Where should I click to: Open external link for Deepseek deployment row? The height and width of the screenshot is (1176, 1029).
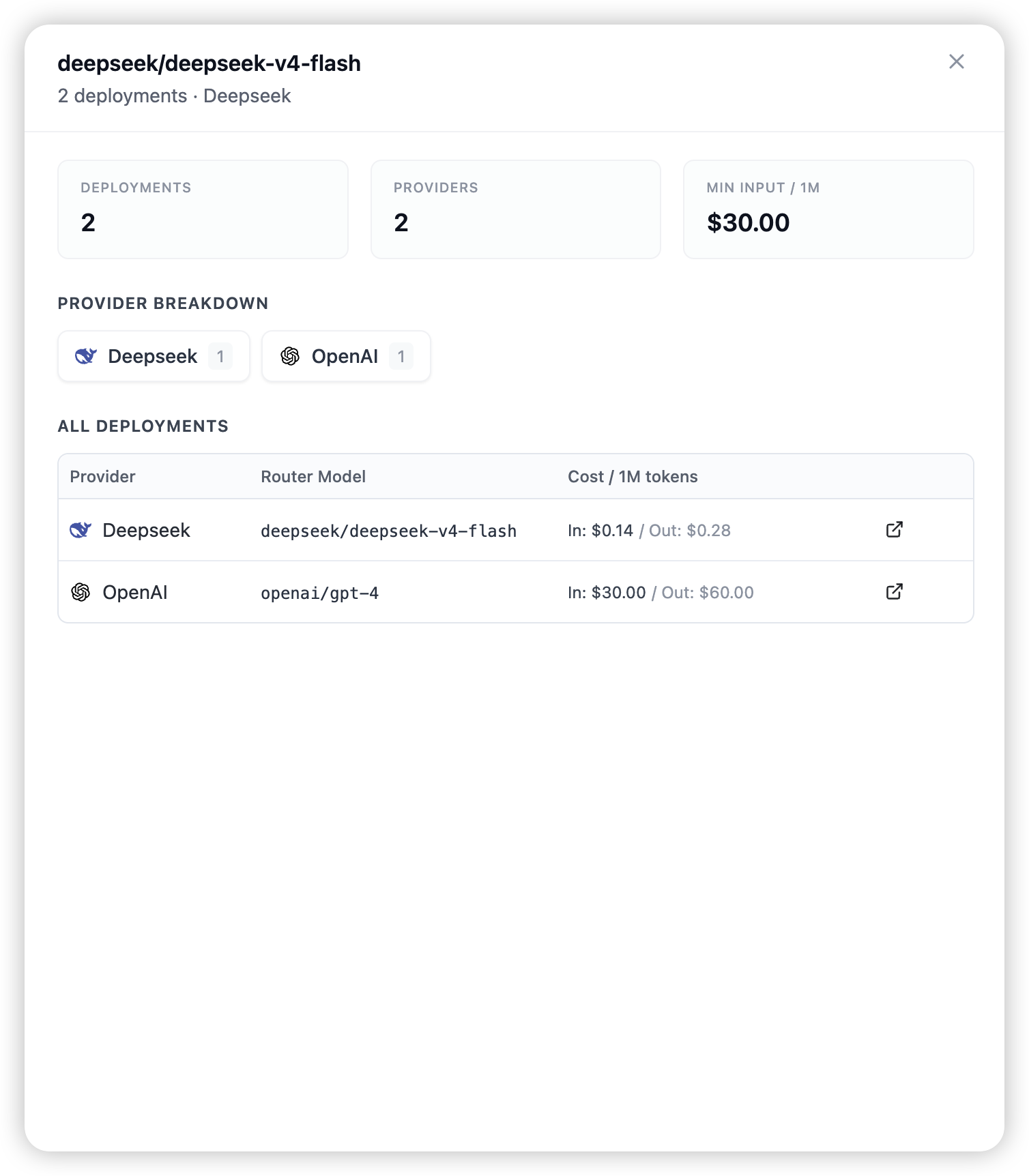tap(894, 529)
